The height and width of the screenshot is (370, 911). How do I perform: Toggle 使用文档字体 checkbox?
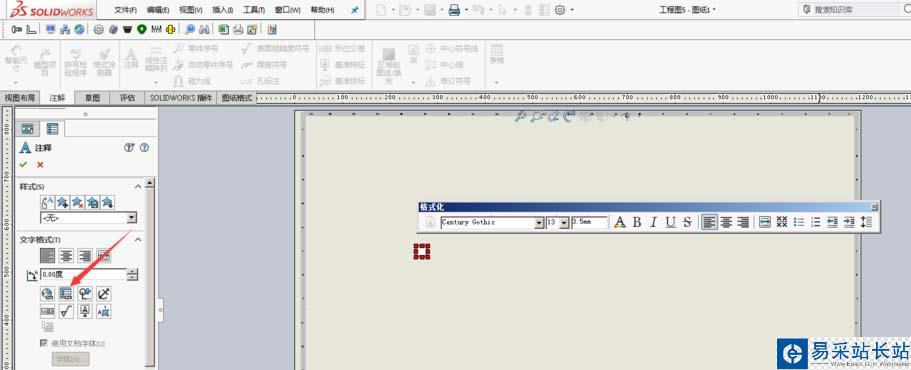[x=43, y=343]
